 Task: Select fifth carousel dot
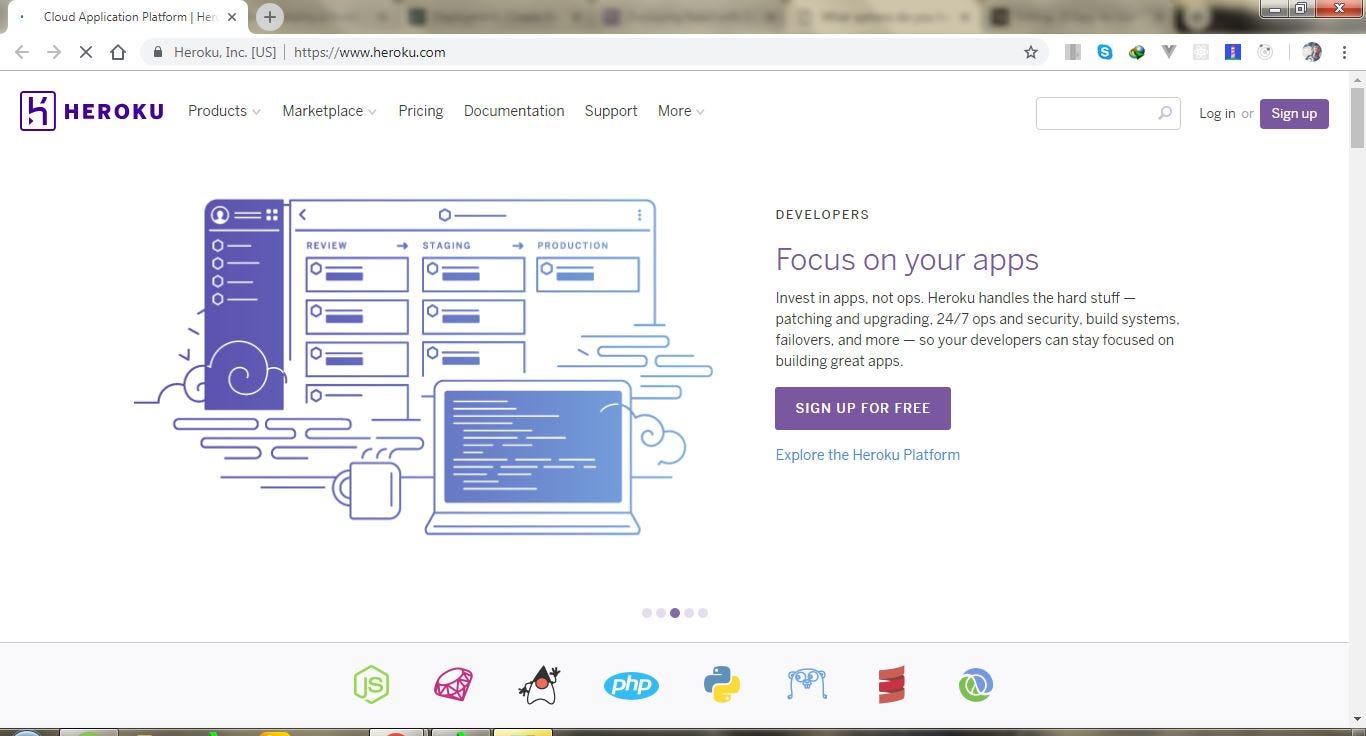(x=703, y=613)
